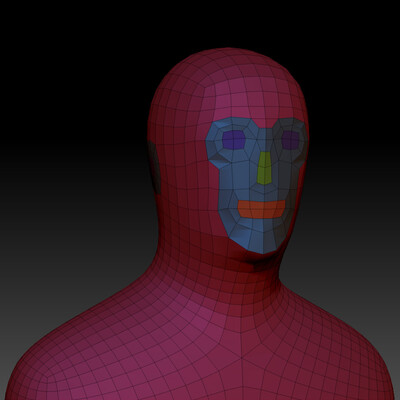
Task: Select the gray ear polygroup on head side
Action: [155, 167]
